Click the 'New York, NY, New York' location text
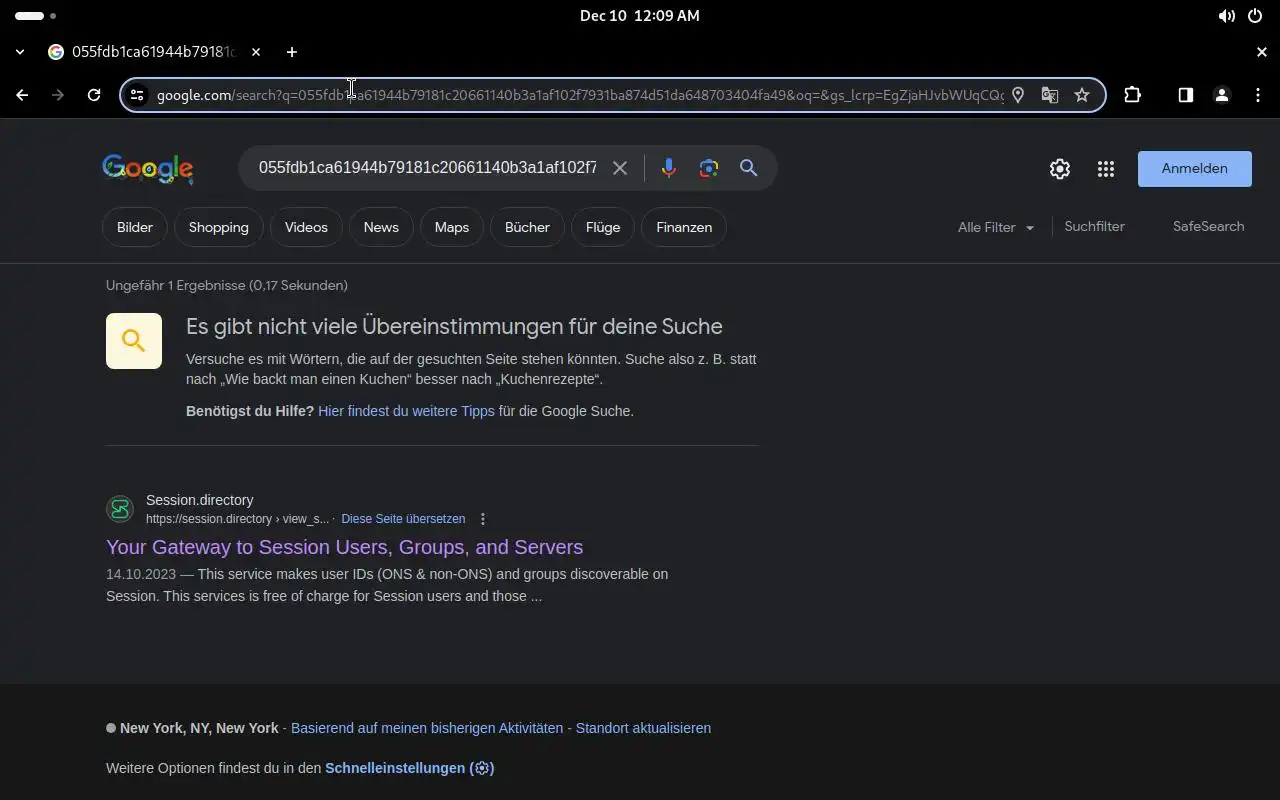 point(199,728)
